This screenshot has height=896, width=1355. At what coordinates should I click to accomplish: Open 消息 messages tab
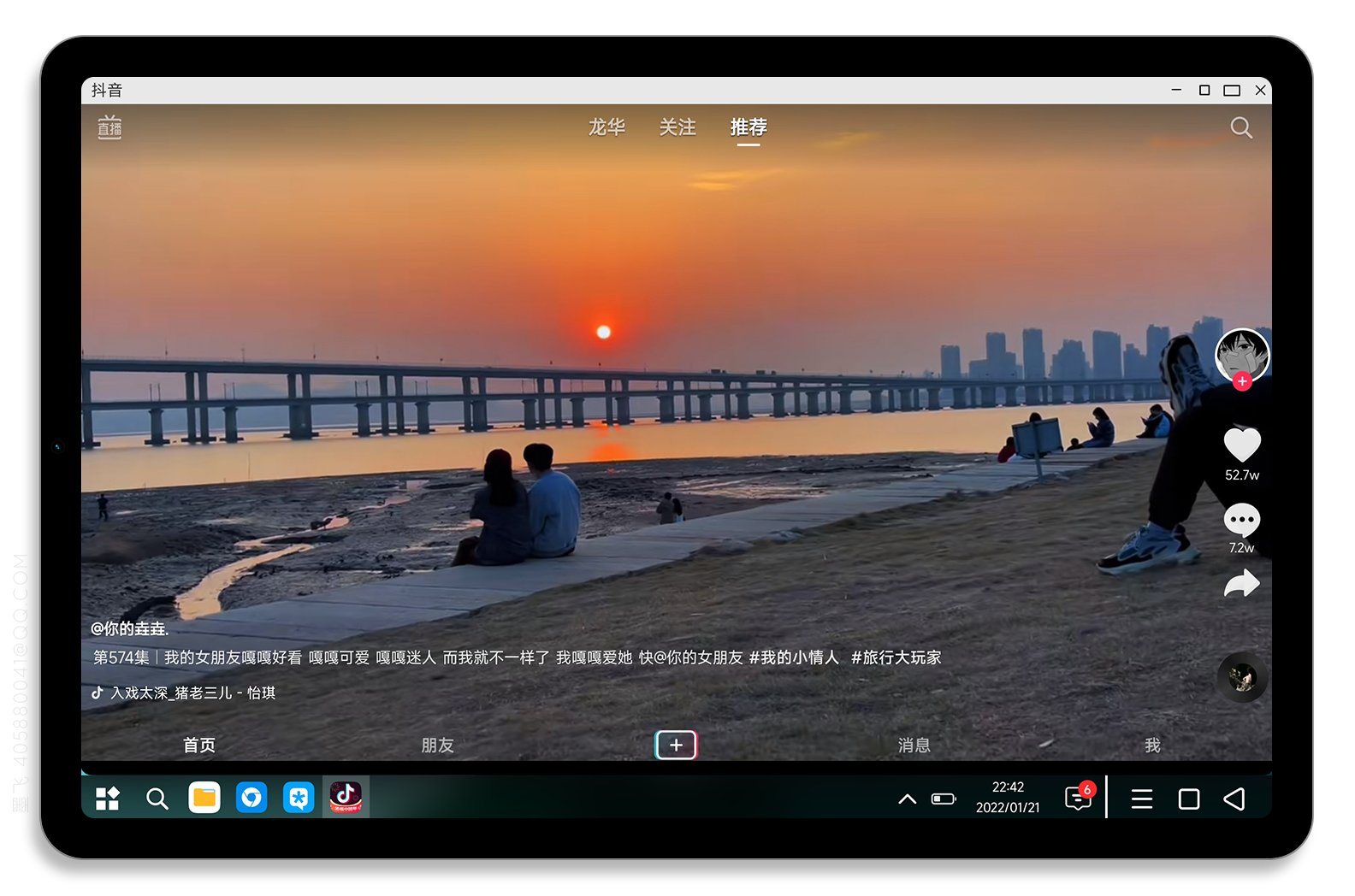coord(914,746)
